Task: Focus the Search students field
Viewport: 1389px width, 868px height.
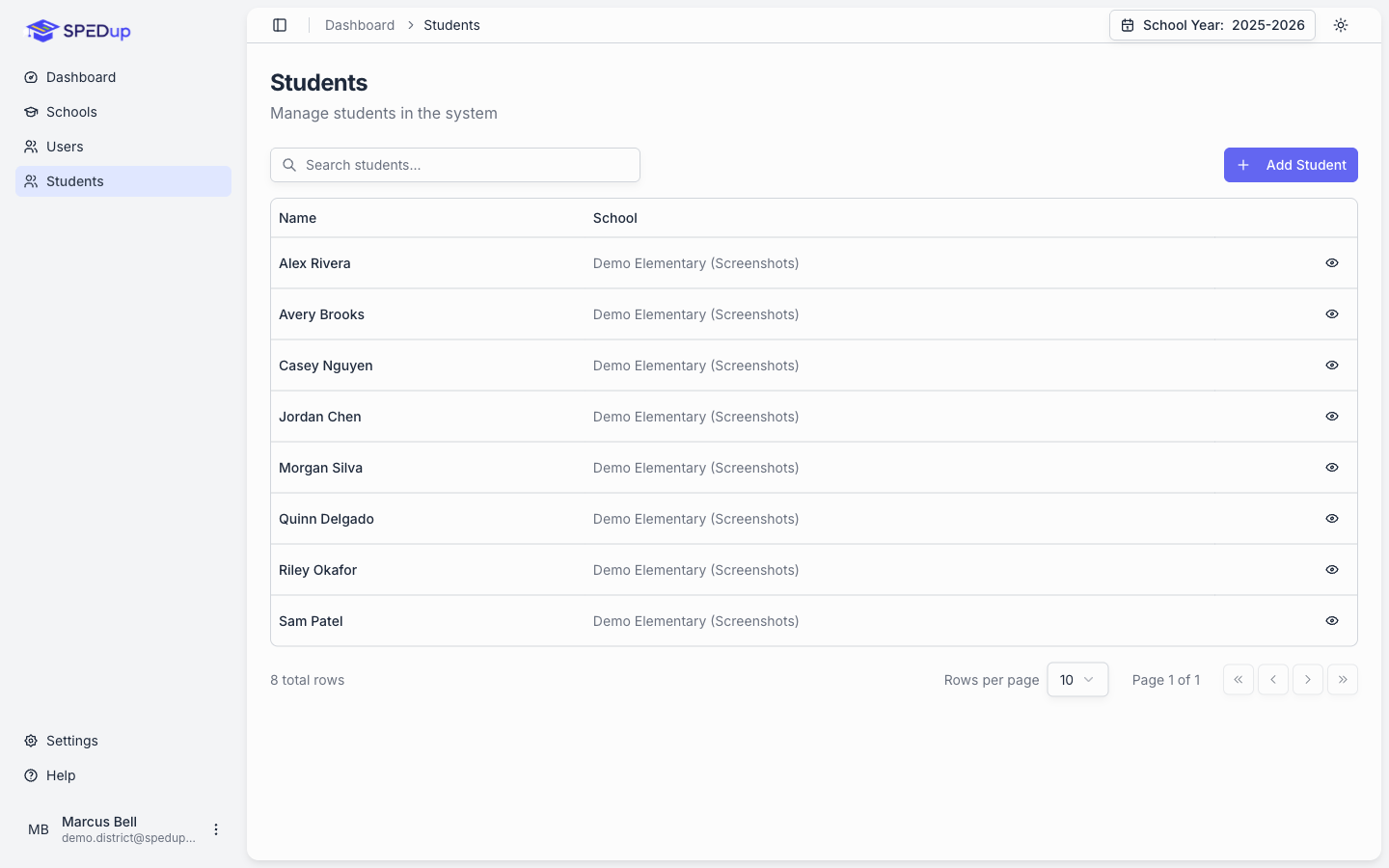Action: 455,165
